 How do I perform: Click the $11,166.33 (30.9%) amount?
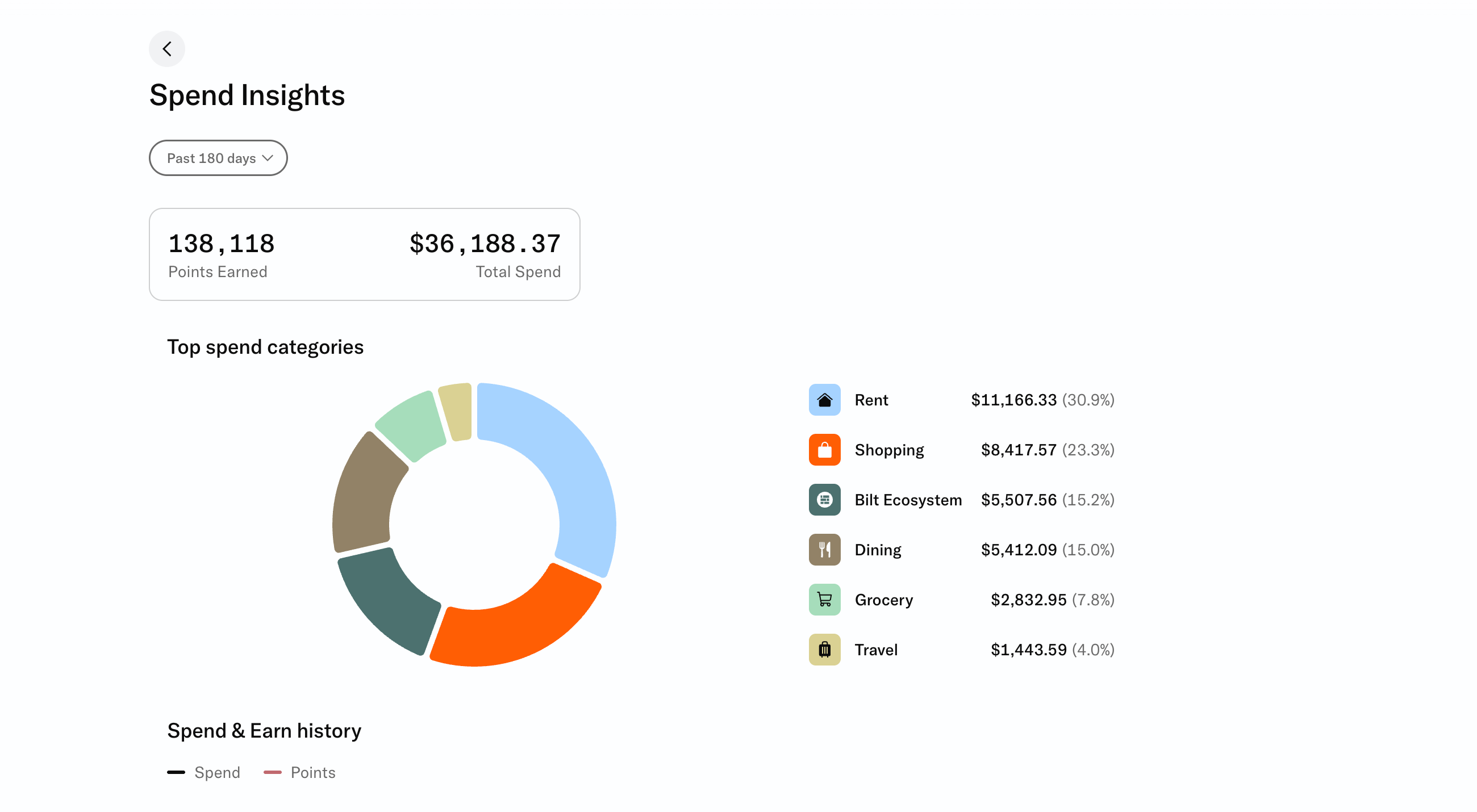[x=1042, y=400]
